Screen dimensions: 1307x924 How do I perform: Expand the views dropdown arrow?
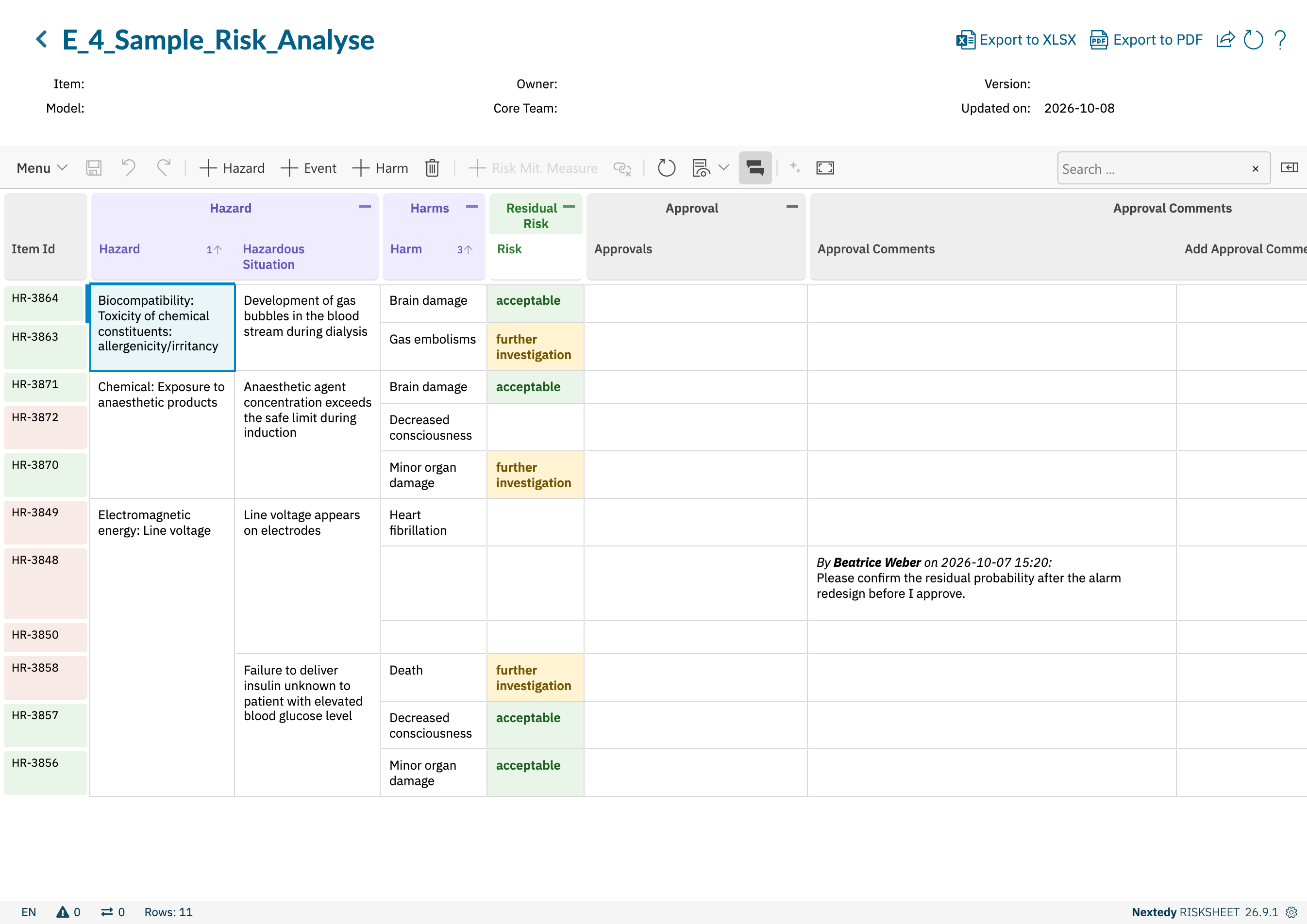[x=723, y=168]
